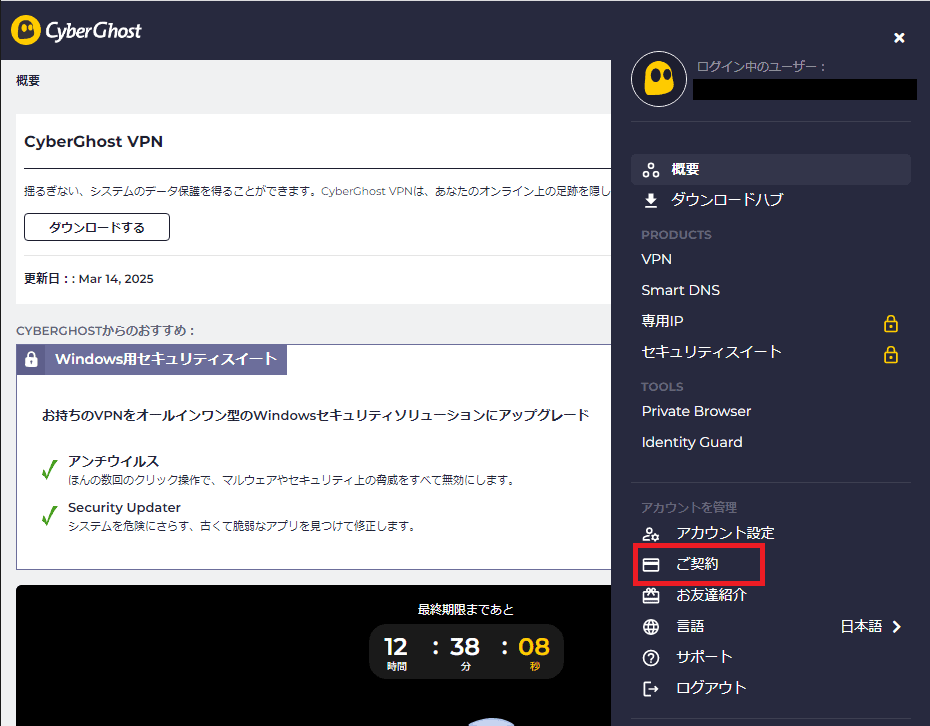Click the question mark icon for サポート

click(x=651, y=658)
